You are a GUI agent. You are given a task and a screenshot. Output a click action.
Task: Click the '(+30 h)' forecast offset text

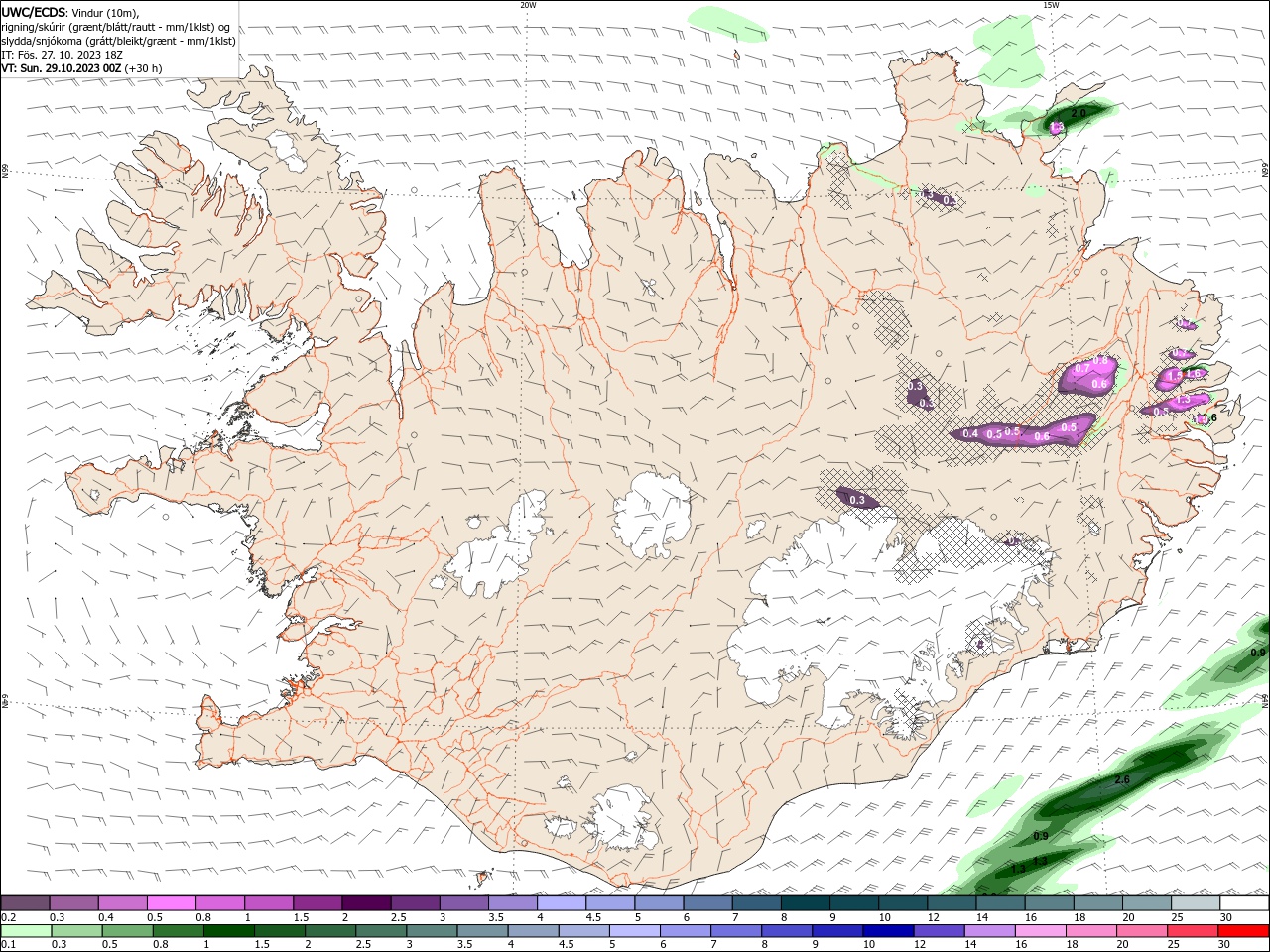(x=144, y=68)
